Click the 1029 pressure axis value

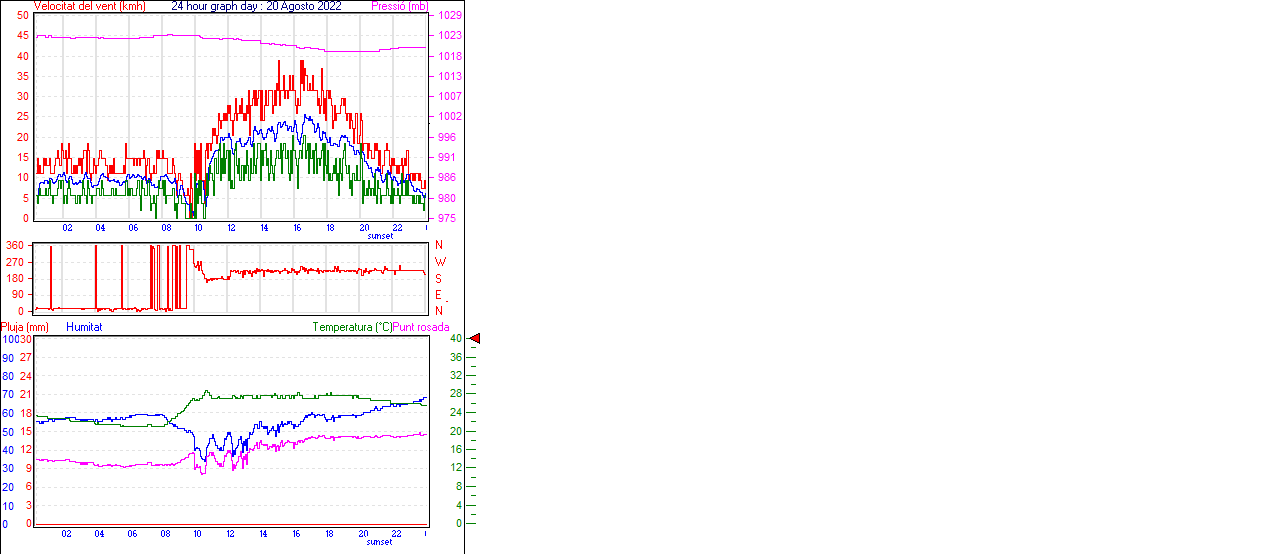click(x=450, y=16)
